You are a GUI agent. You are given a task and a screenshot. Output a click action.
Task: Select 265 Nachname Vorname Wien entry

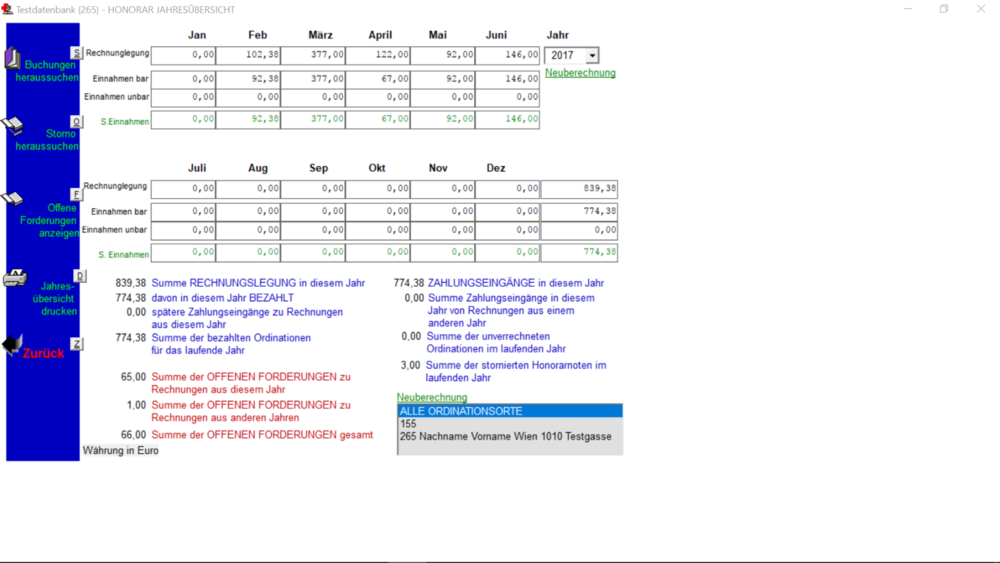pos(510,437)
